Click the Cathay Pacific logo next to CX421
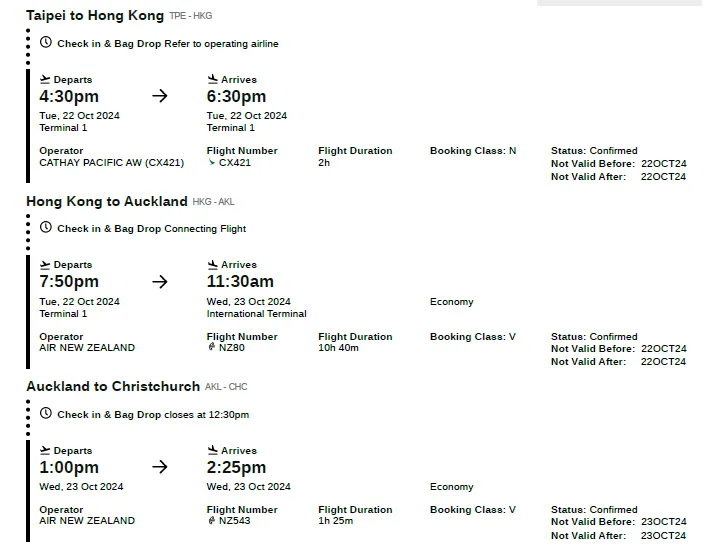This screenshot has width=708, height=546. pos(211,162)
